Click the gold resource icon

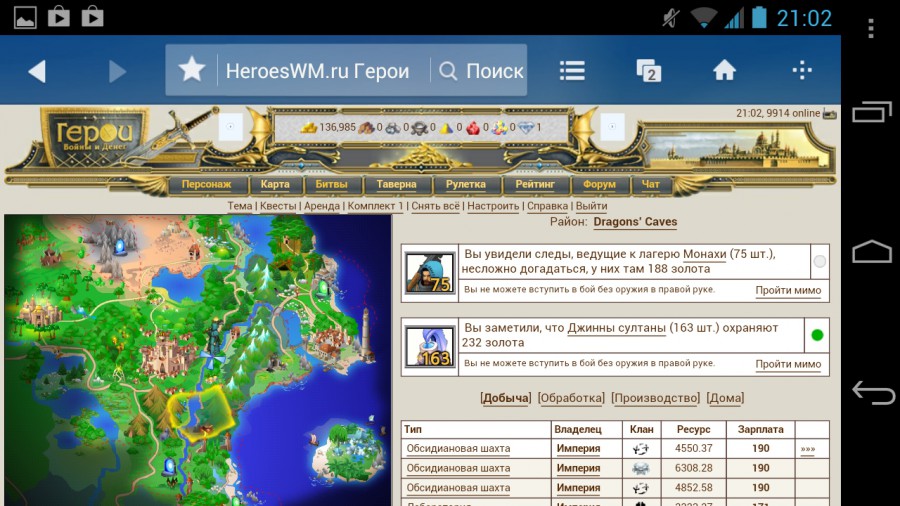[309, 127]
